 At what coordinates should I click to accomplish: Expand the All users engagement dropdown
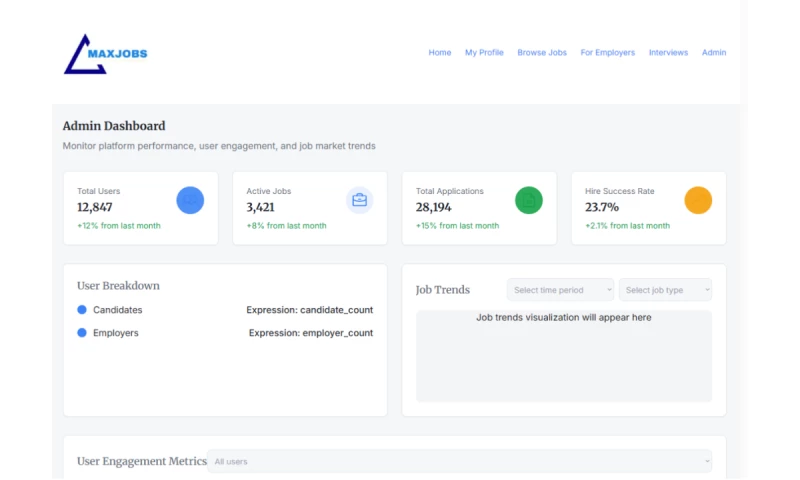460,461
